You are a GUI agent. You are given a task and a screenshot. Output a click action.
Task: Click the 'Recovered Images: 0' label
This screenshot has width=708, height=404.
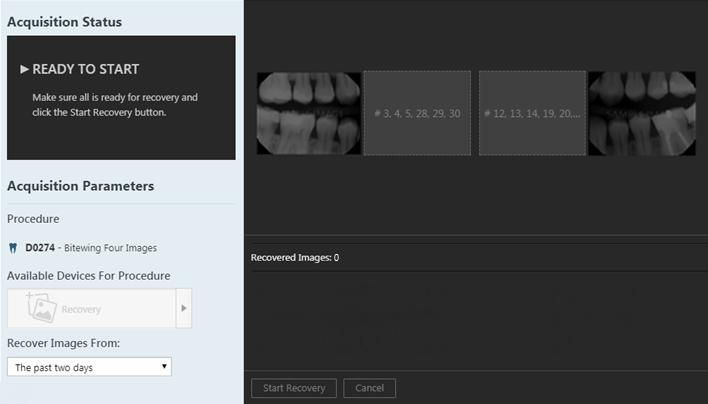tap(294, 257)
